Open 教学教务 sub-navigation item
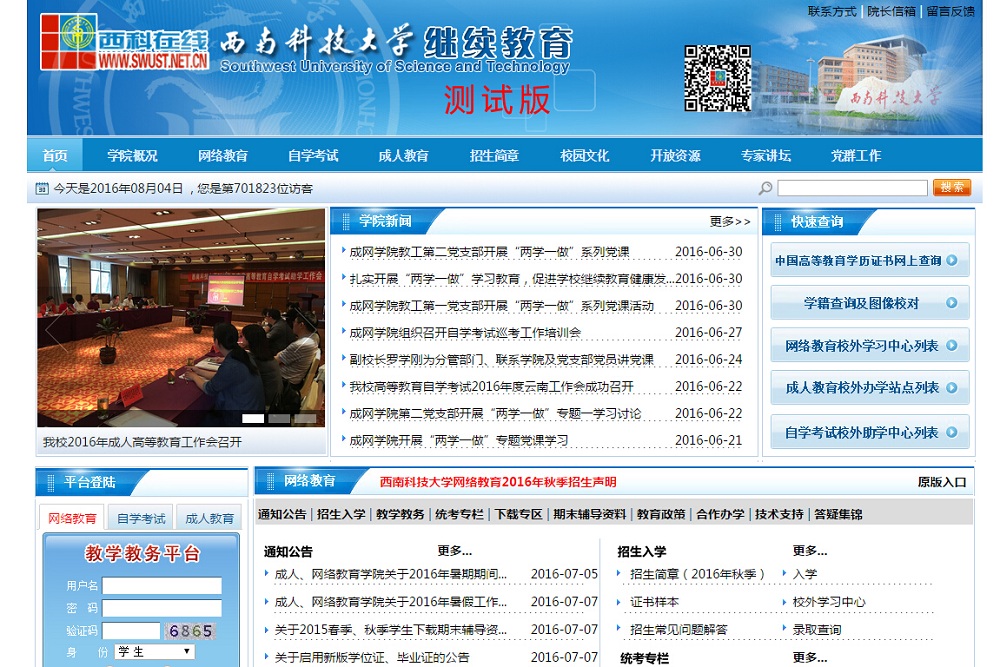 (x=400, y=514)
